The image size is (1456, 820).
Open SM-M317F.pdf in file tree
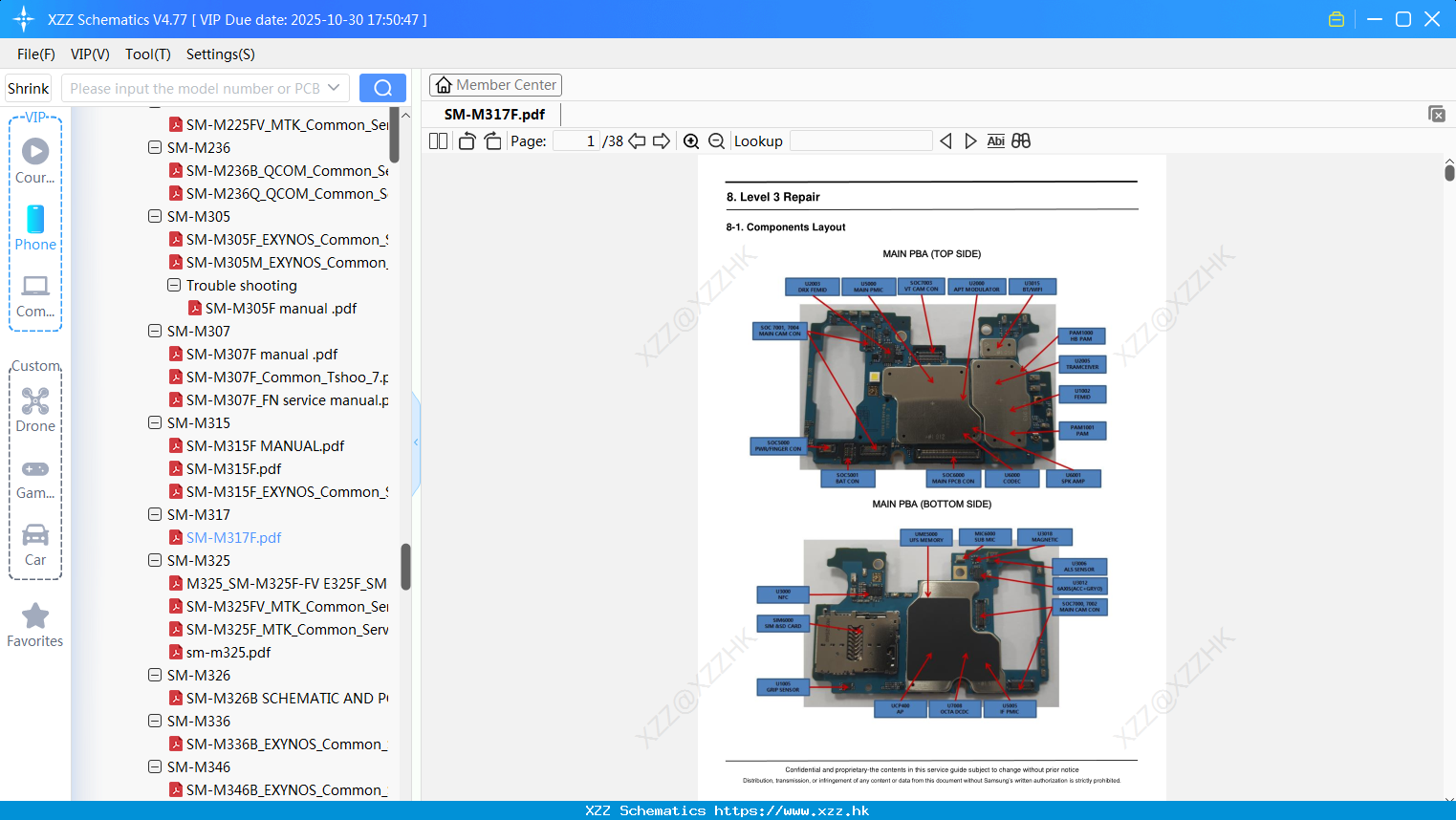[233, 537]
